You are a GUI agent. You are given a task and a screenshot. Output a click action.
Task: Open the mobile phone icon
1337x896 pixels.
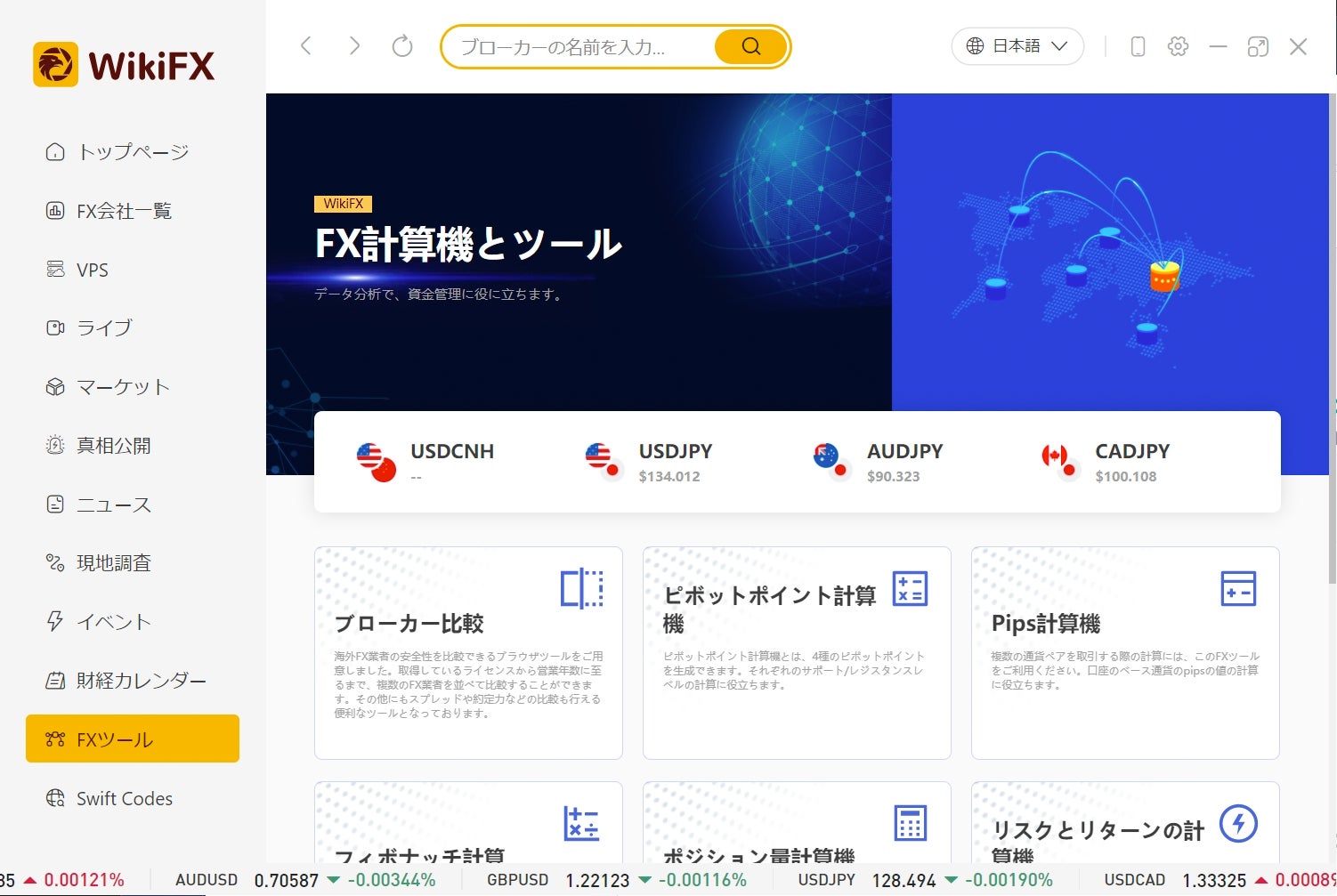tap(1138, 46)
